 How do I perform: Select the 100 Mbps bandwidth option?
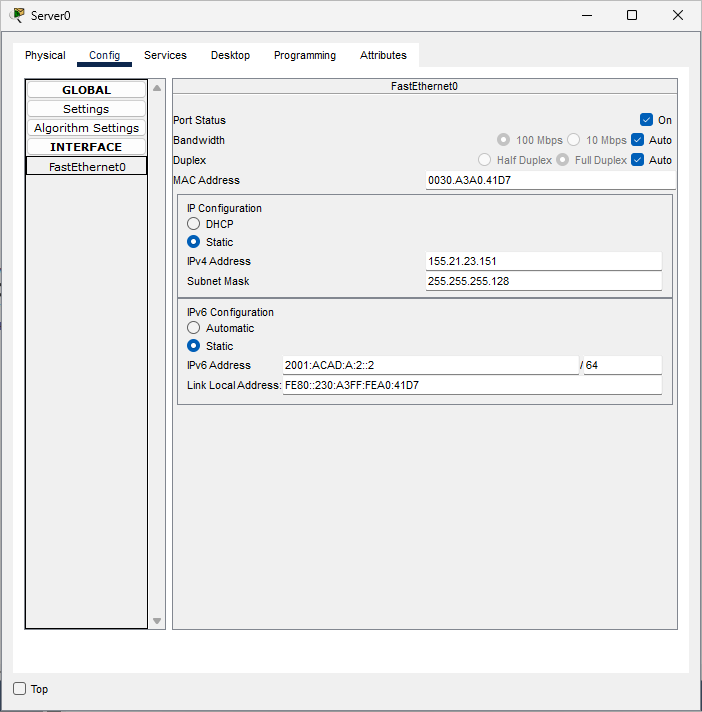click(x=503, y=140)
